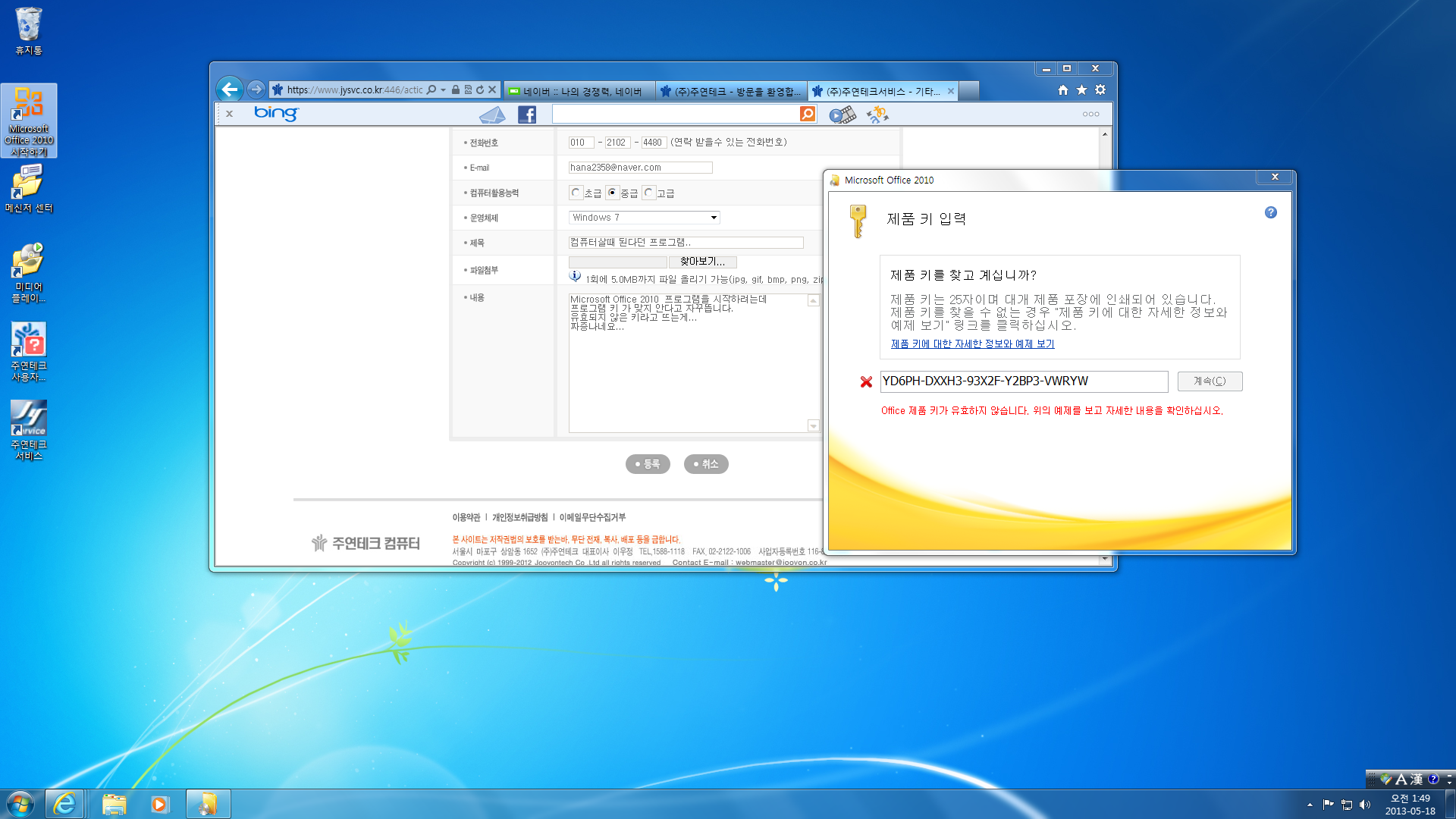Select the 고급 skill level
This screenshot has height=819, width=1456.
pyautogui.click(x=648, y=193)
